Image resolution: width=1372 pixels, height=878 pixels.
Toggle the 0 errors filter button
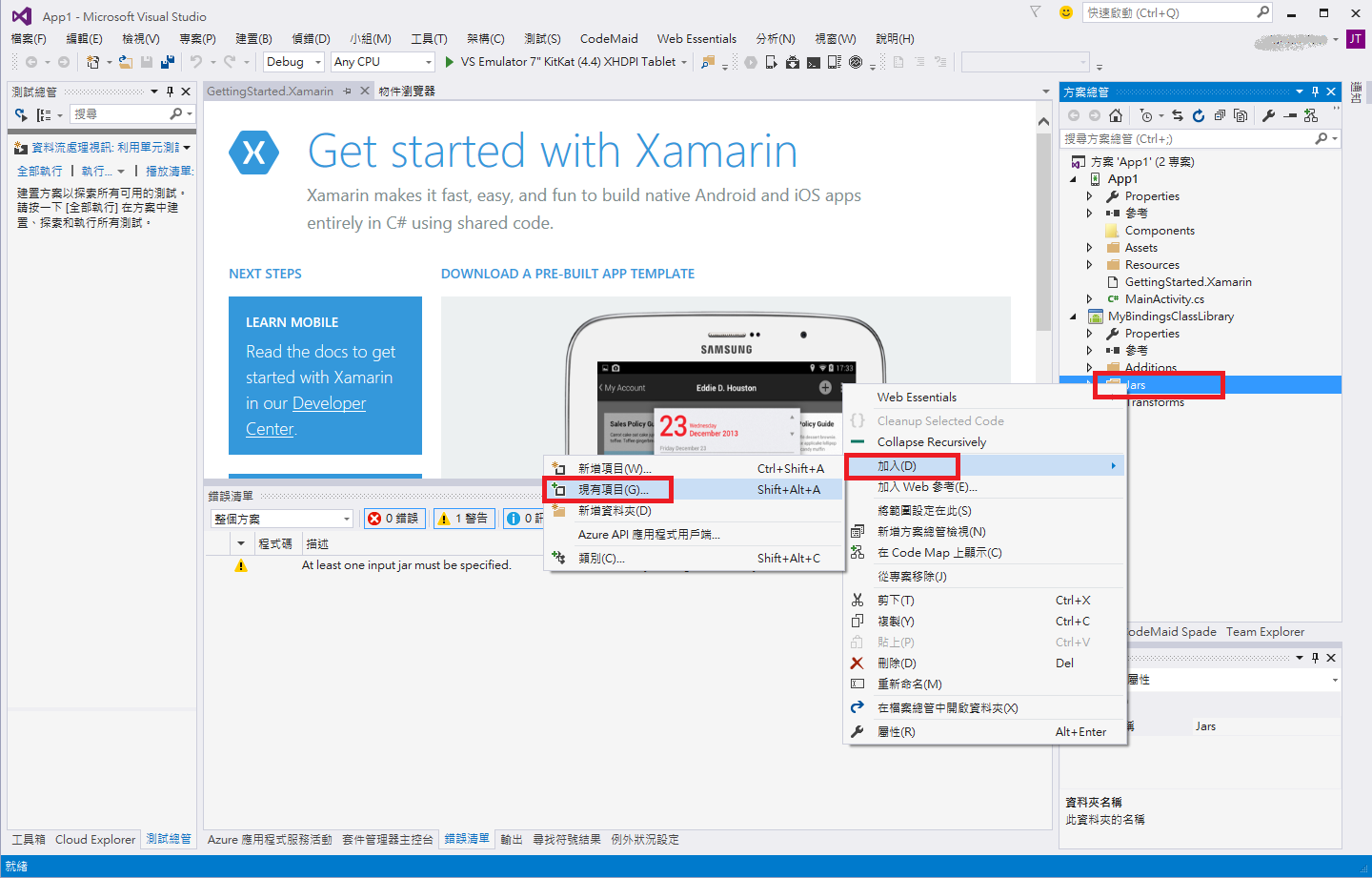tap(394, 519)
